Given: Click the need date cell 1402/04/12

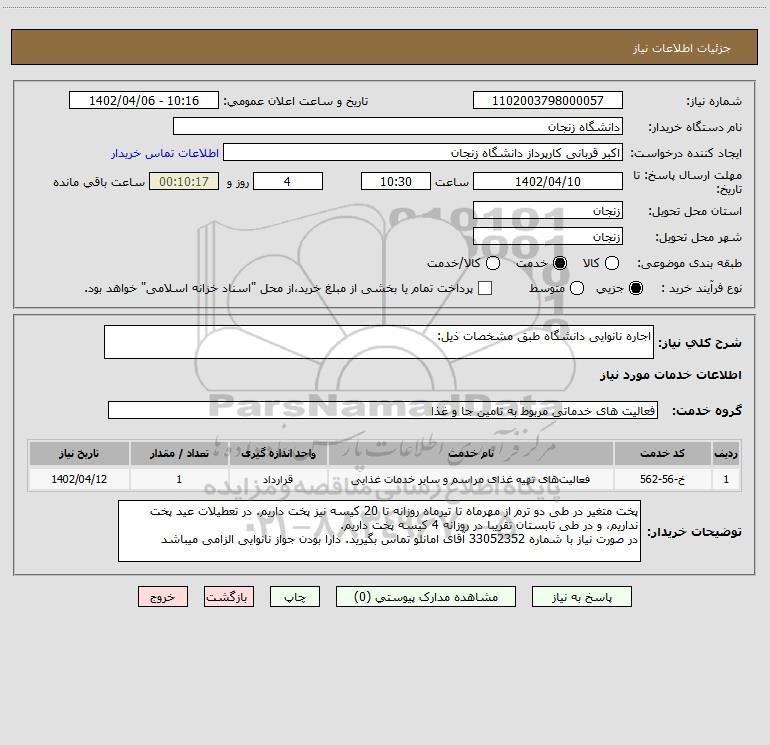Looking at the screenshot, I should click(79, 479).
